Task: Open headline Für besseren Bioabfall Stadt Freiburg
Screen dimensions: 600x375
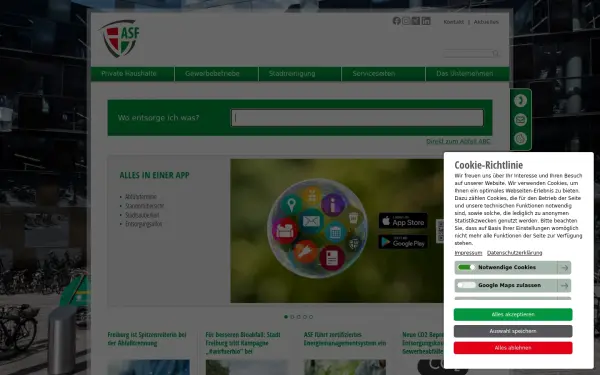Action: pyautogui.click(x=243, y=343)
